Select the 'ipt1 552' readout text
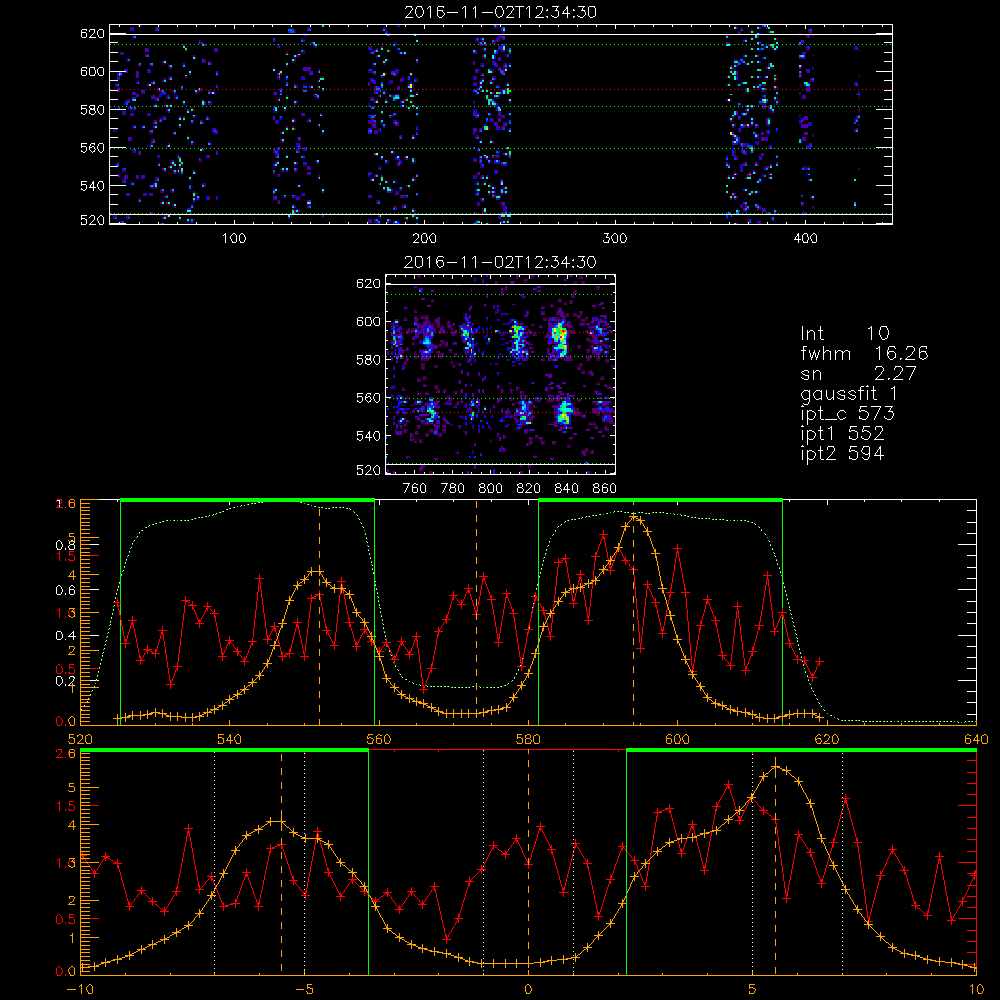 point(842,434)
